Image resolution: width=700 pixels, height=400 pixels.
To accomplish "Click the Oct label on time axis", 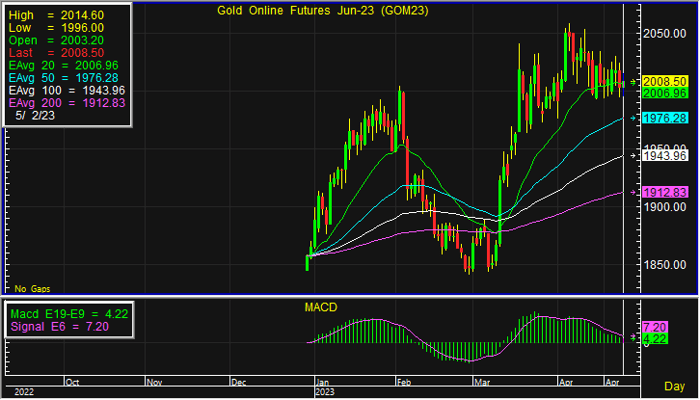I will [71, 382].
